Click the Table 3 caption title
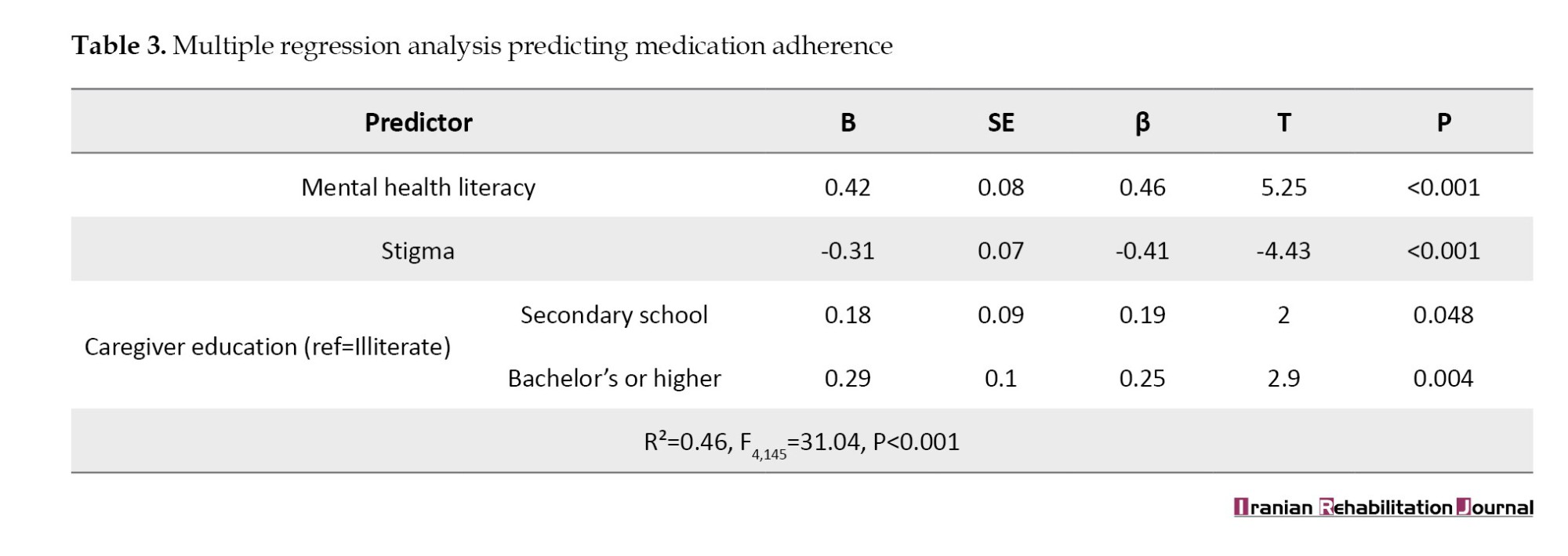The image size is (1568, 556). (x=481, y=45)
